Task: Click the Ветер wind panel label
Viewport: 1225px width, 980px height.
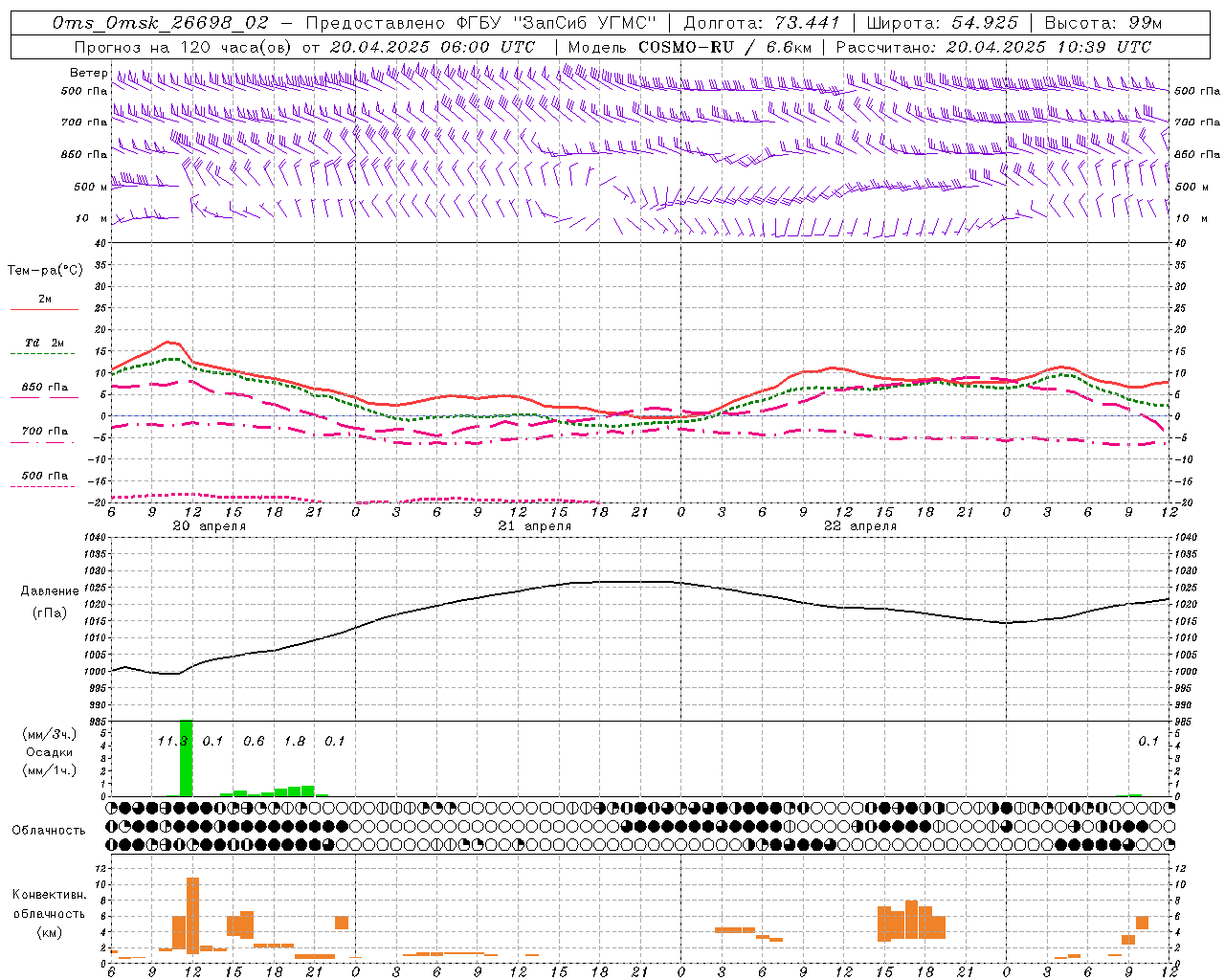Action: coord(88,73)
